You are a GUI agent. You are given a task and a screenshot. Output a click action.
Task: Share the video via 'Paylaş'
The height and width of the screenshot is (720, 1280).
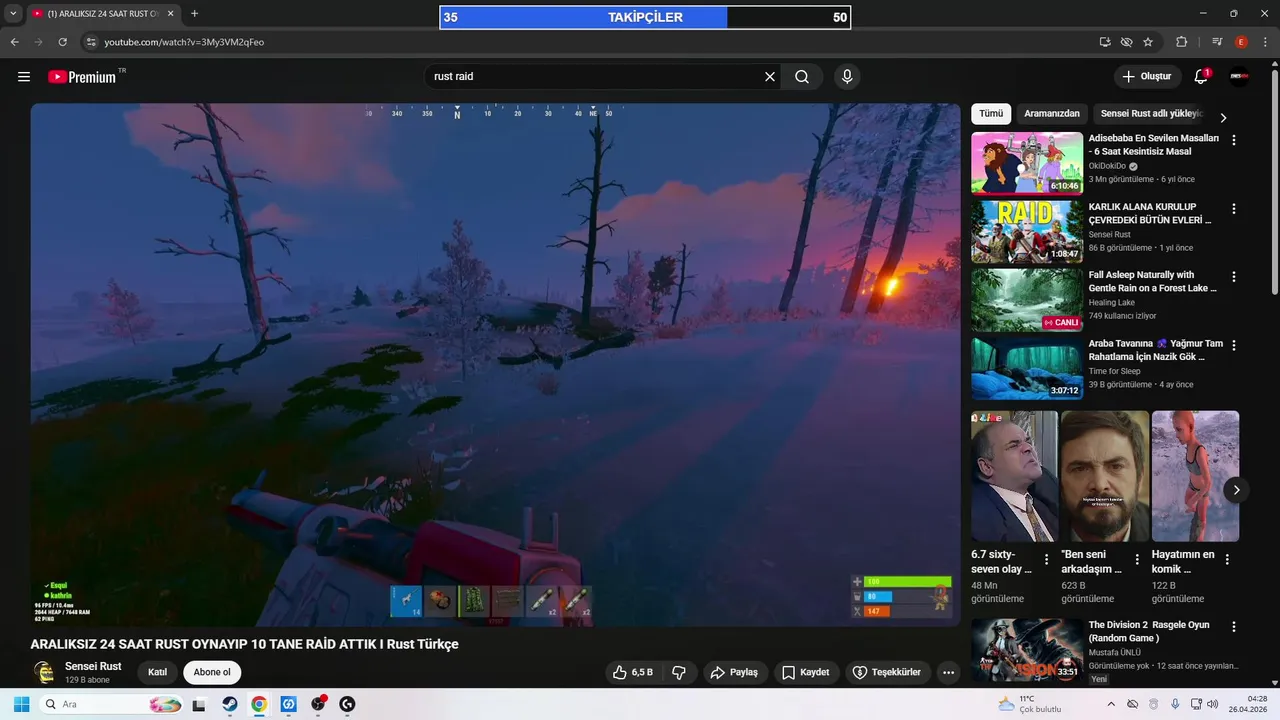coord(734,672)
